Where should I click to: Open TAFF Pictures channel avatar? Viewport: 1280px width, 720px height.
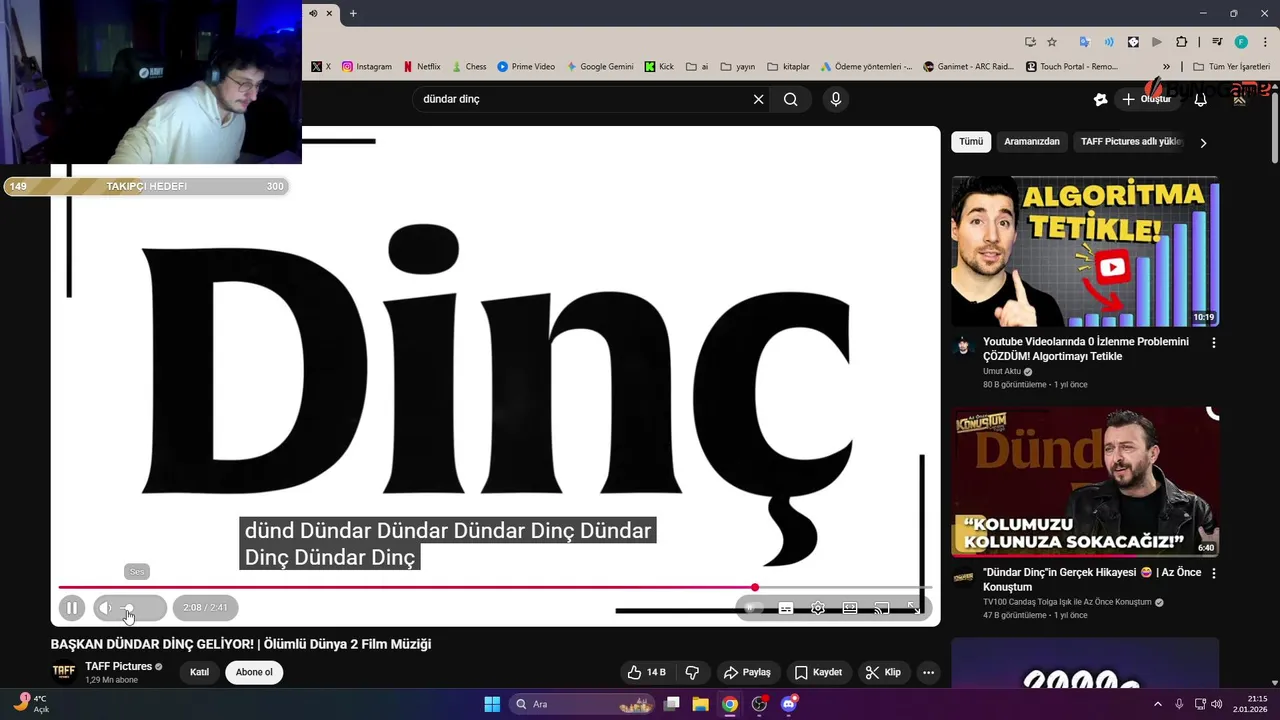click(64, 672)
